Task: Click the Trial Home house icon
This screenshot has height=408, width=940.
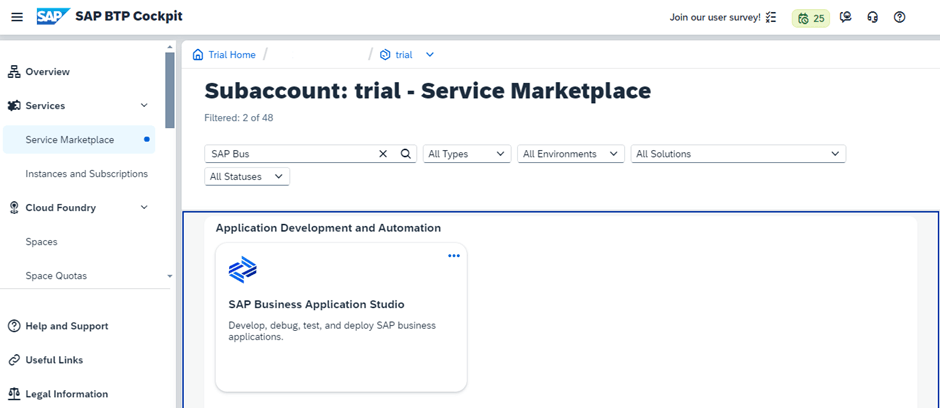Action: click(x=198, y=55)
